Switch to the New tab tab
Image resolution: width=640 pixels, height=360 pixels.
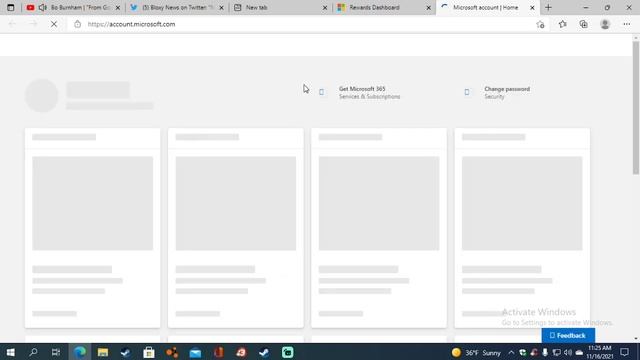[281, 7]
